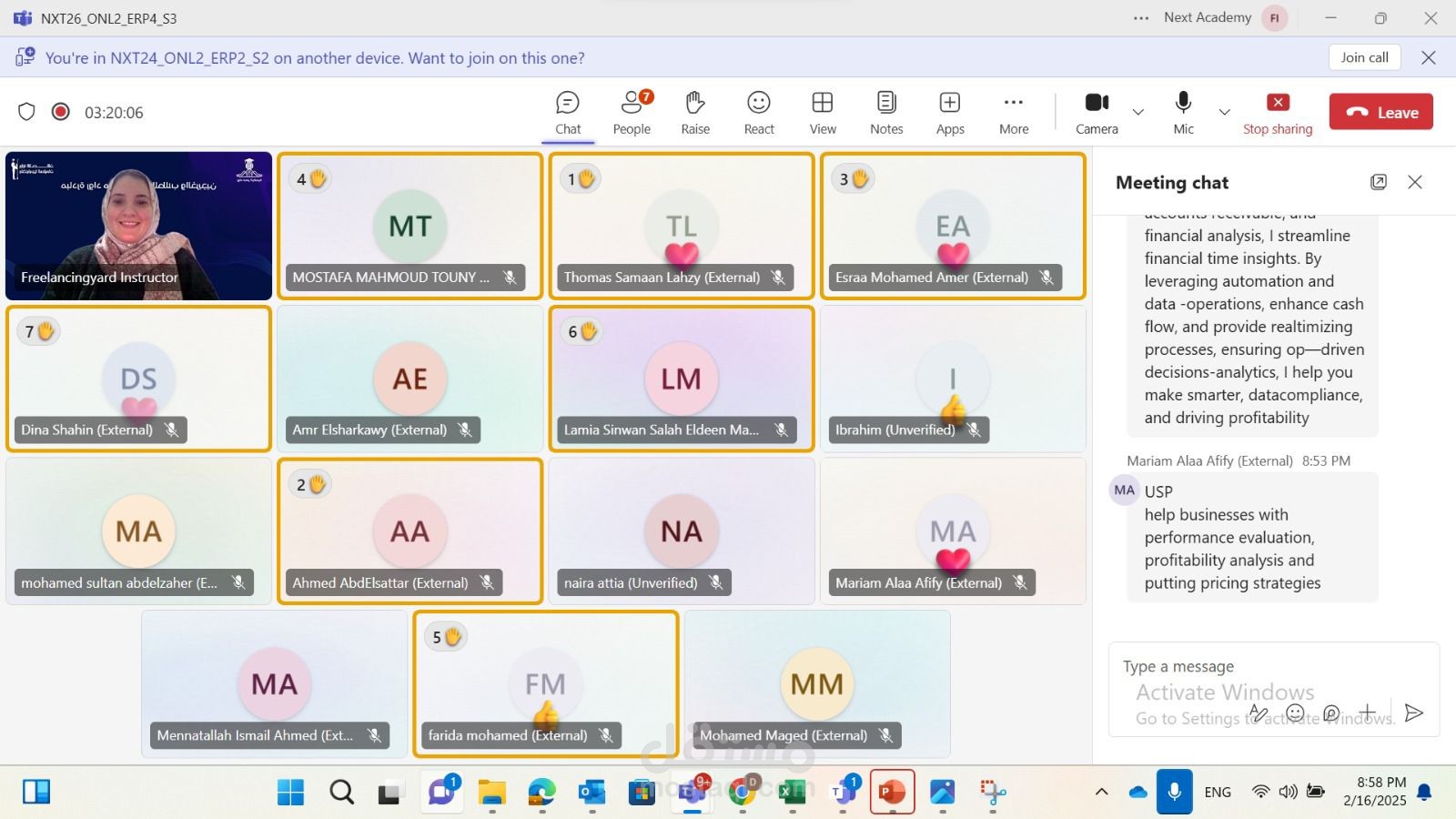Screen dimensions: 1456x819
Task: Open the ENG language switcher
Action: pyautogui.click(x=1218, y=792)
